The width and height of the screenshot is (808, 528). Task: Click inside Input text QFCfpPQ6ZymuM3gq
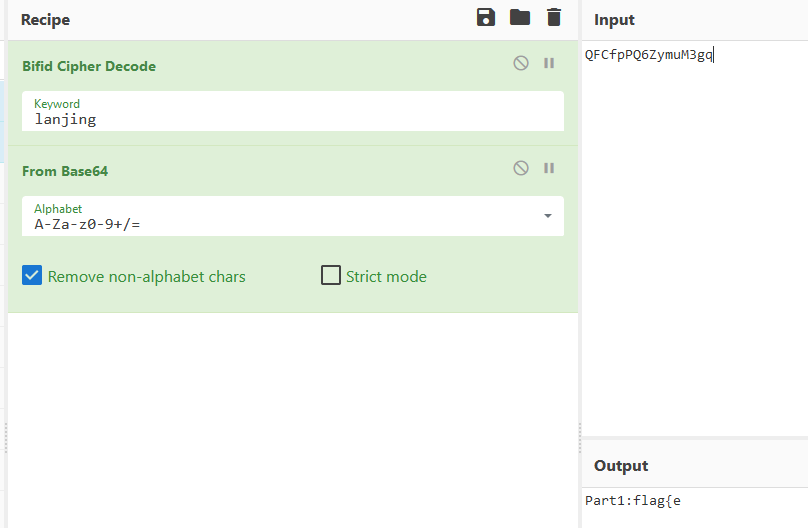coord(648,55)
